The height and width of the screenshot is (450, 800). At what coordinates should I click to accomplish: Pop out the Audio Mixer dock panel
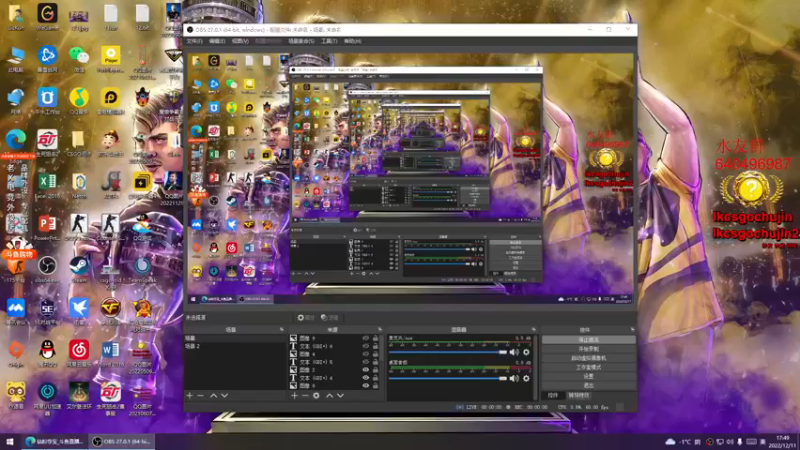click(x=534, y=330)
